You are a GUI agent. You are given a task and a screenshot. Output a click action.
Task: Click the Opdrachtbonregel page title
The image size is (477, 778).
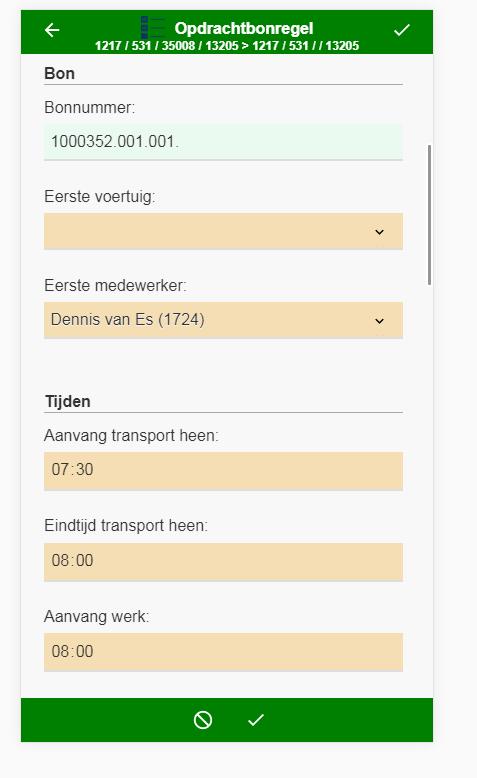pos(244,28)
